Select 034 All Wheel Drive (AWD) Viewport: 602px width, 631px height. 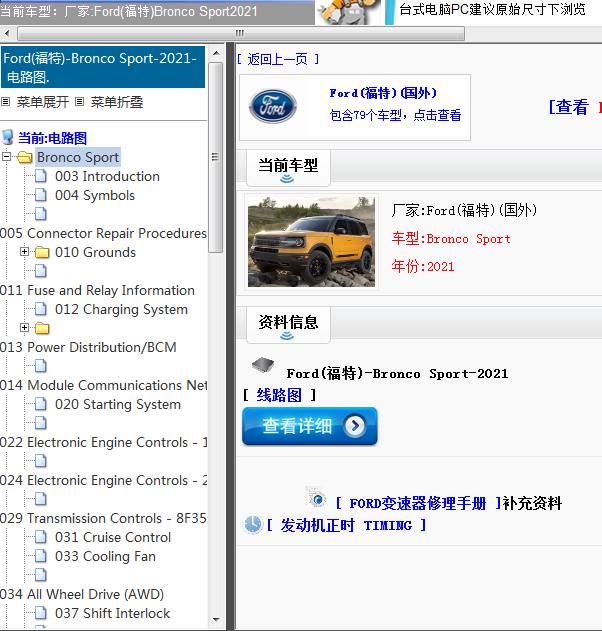[x=82, y=594]
